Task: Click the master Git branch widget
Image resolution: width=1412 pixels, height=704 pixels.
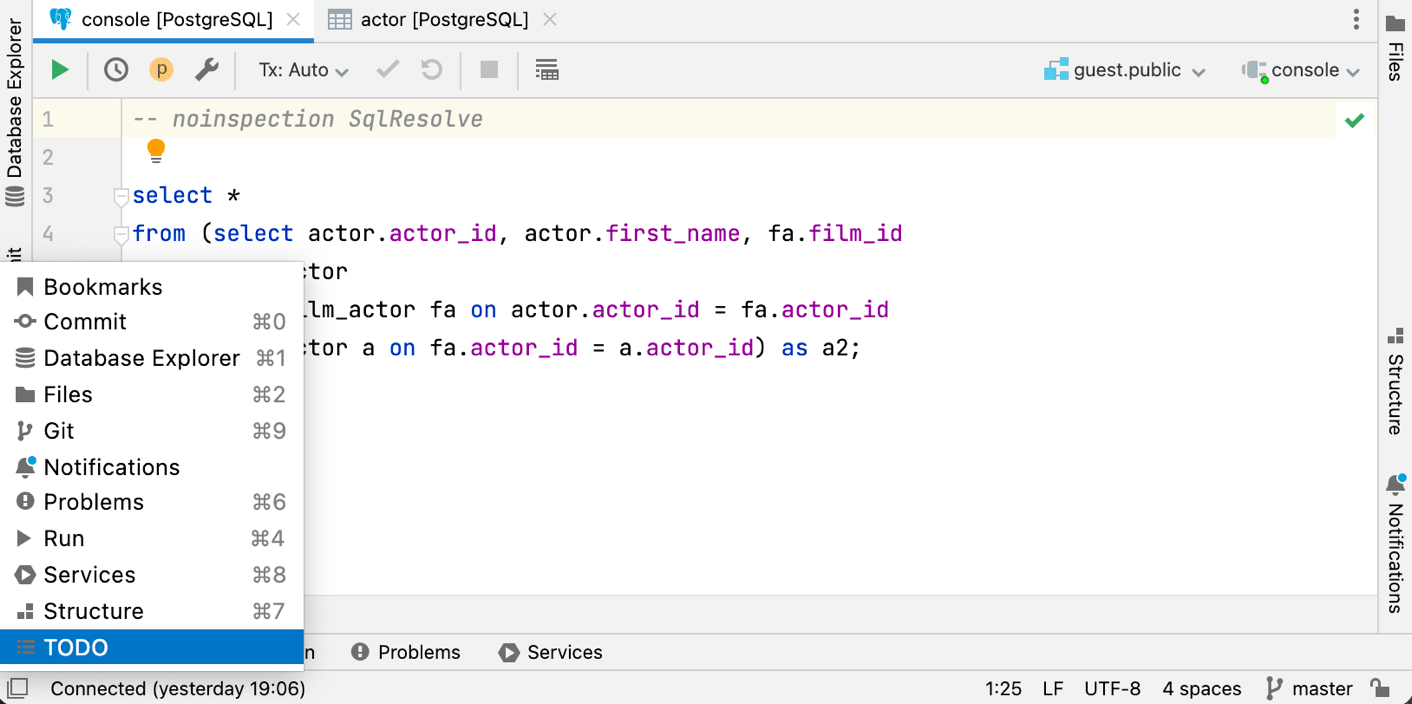Action: (x=1309, y=688)
